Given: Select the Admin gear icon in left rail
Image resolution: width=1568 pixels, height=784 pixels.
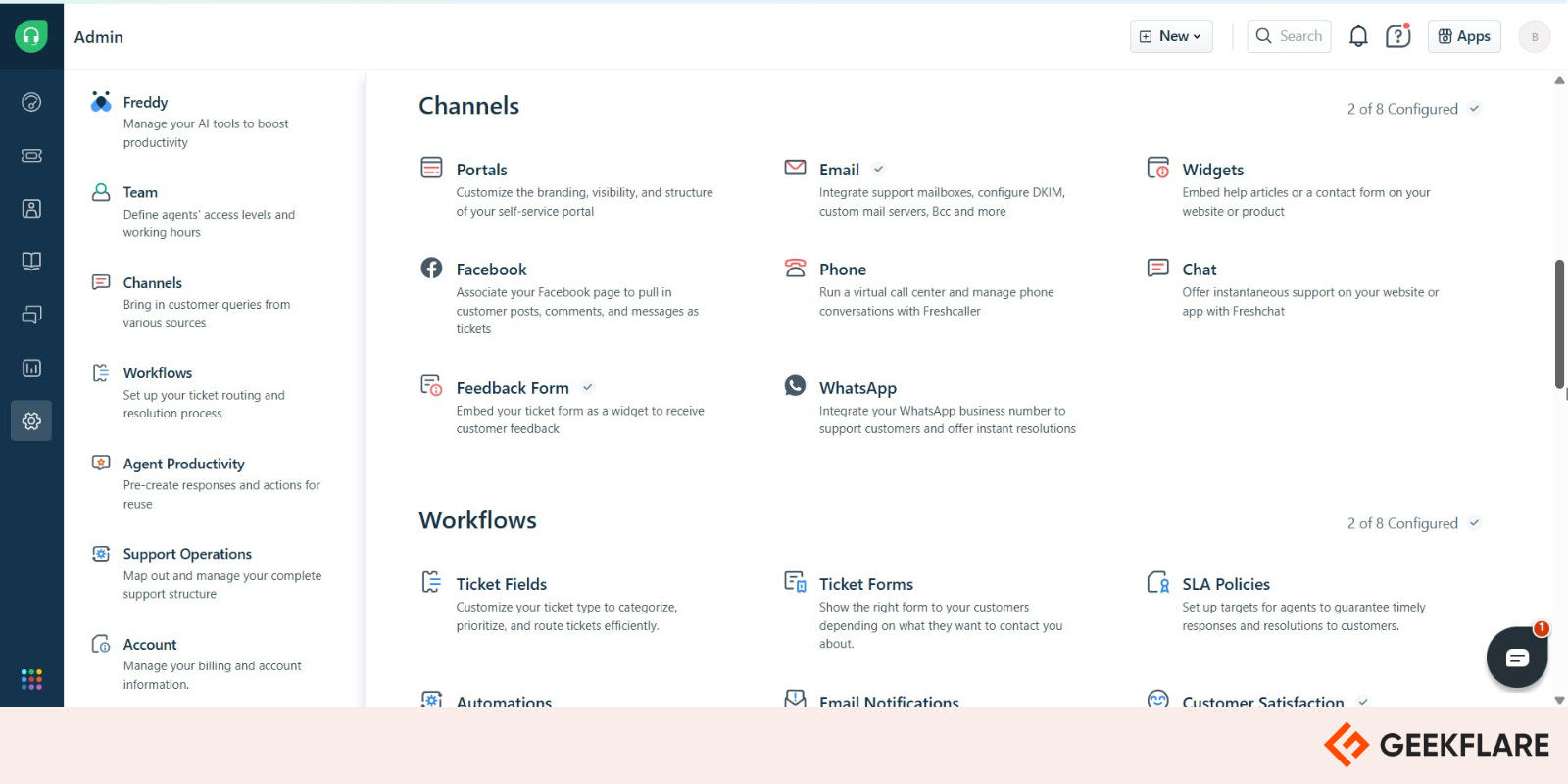Looking at the screenshot, I should click(31, 420).
